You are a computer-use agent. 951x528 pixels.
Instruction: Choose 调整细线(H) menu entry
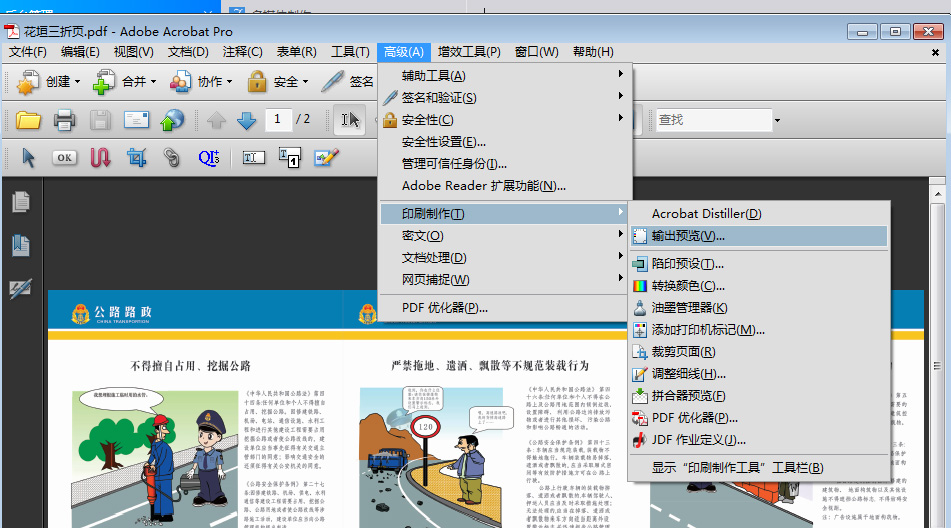(759, 374)
